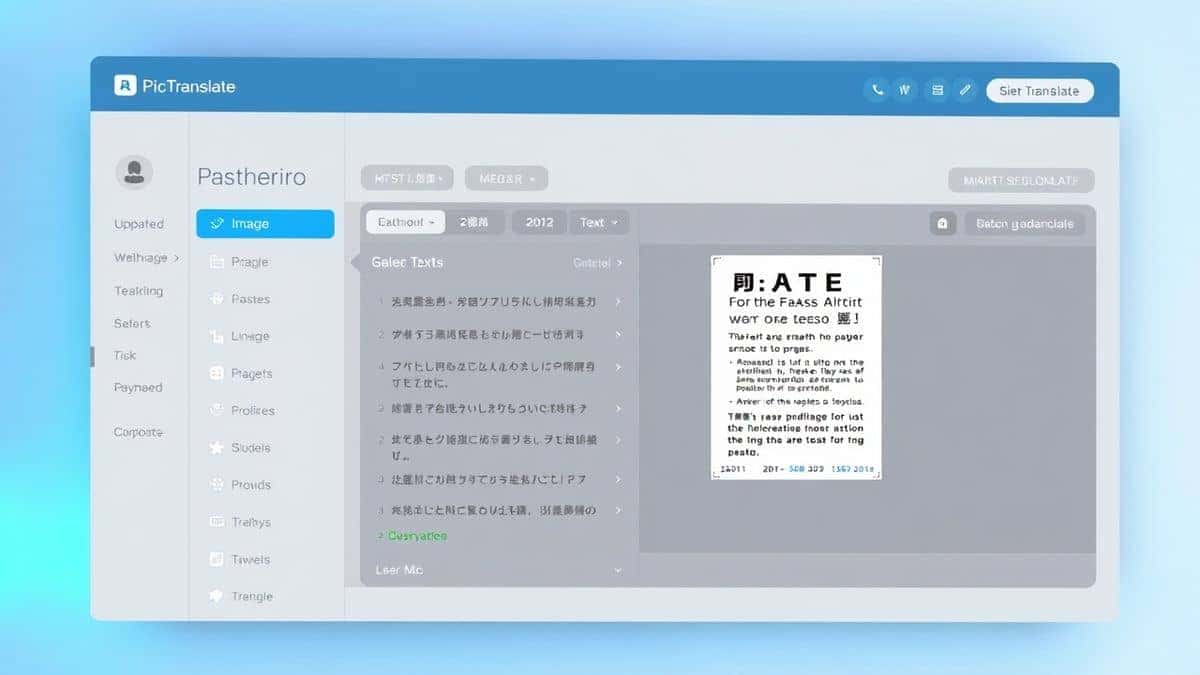The width and height of the screenshot is (1200, 675).
Task: Click the icon beside Pragle
Action: 216,262
